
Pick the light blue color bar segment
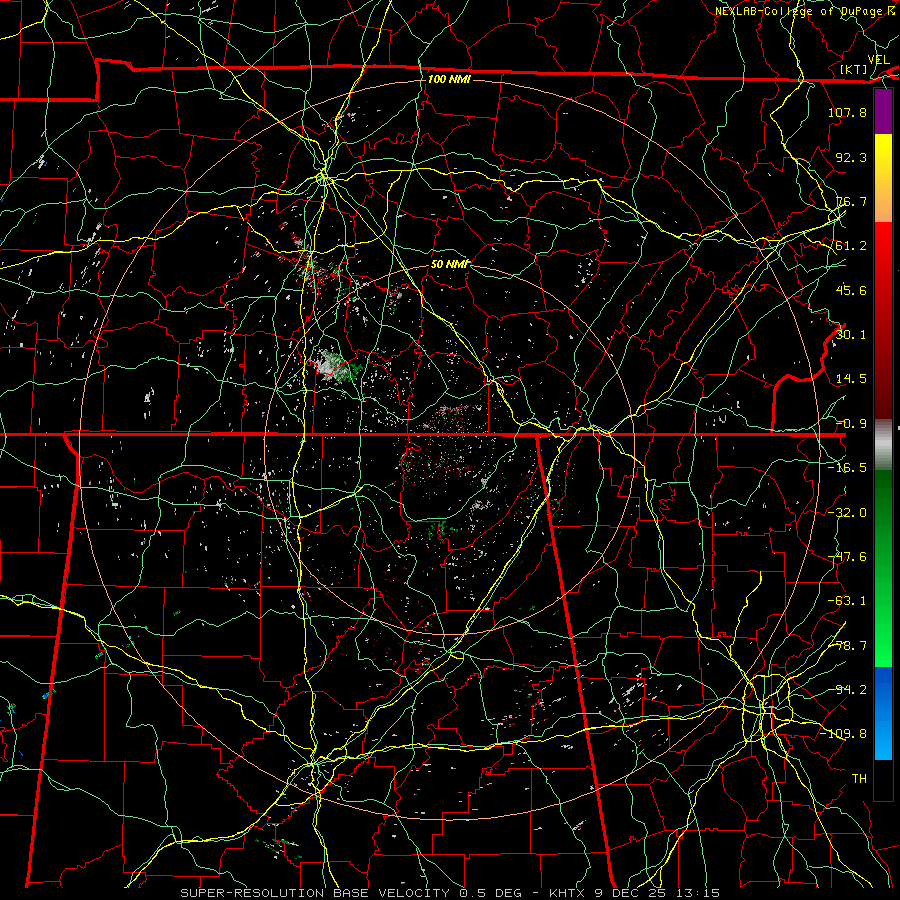(883, 740)
